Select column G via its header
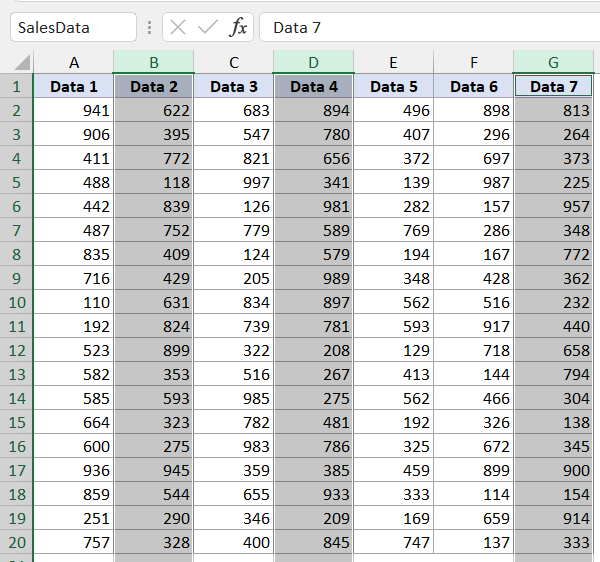The height and width of the screenshot is (562, 600). coord(554,62)
